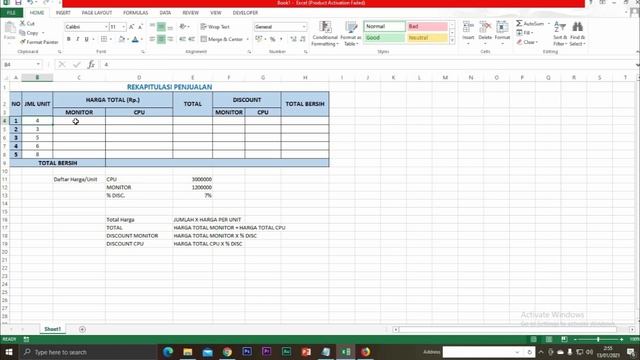Image resolution: width=640 pixels, height=360 pixels.
Task: Apply the Bad cell style
Action: tap(427, 27)
